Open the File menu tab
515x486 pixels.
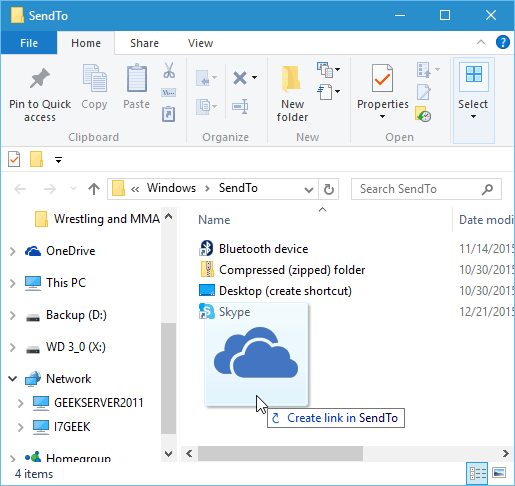[29, 43]
